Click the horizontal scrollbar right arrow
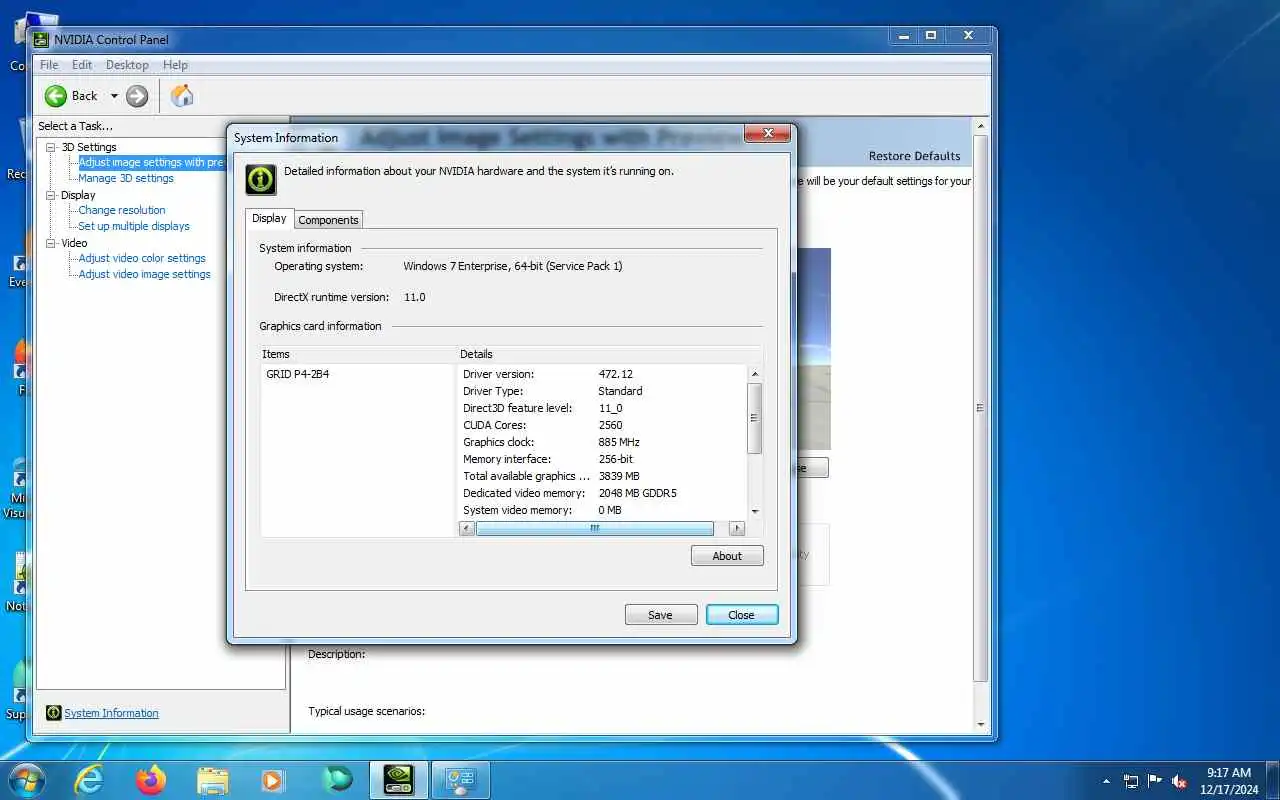The width and height of the screenshot is (1280, 800). pos(737,528)
